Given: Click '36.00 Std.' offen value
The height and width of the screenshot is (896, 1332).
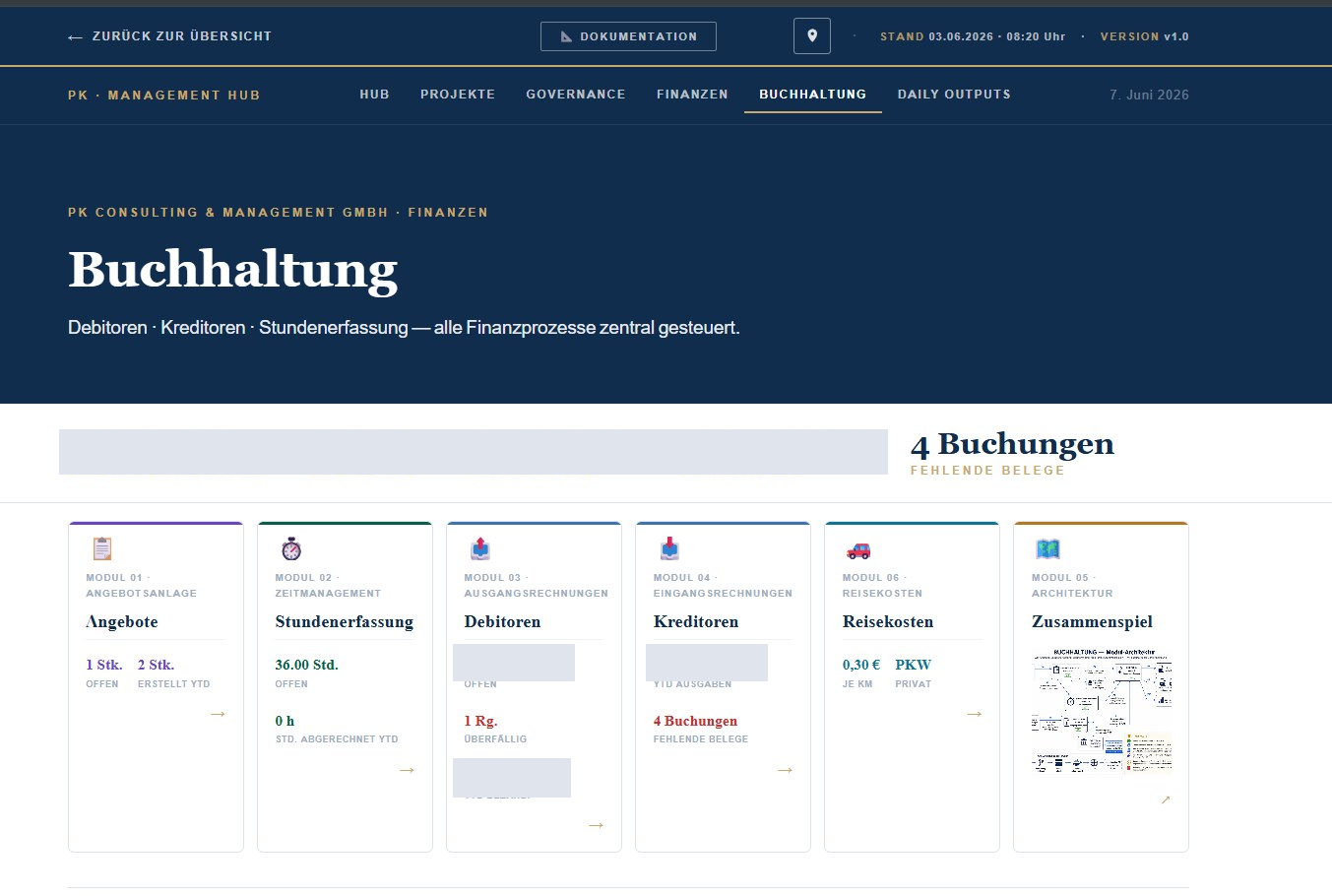Looking at the screenshot, I should [306, 665].
